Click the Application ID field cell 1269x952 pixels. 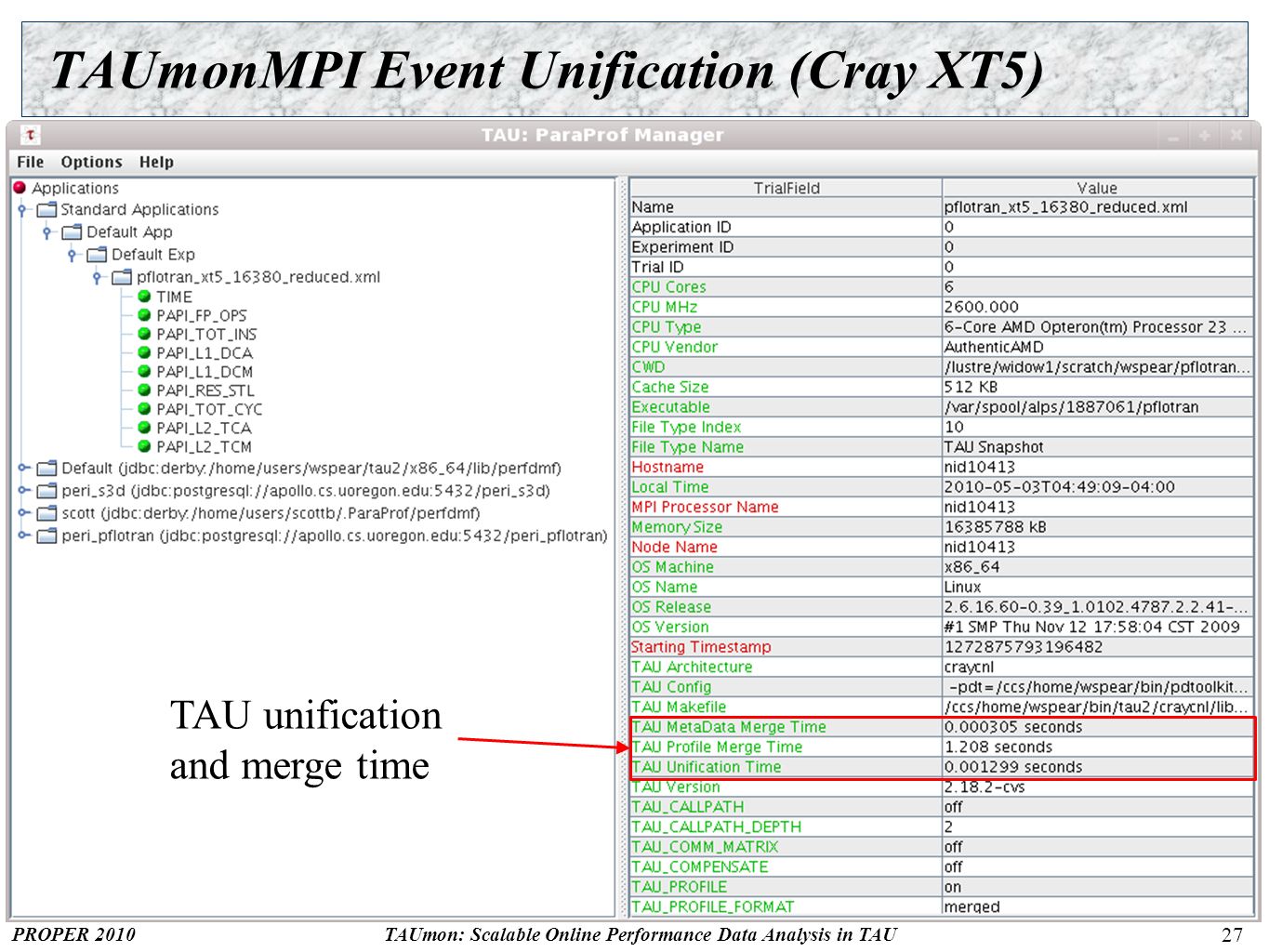tap(787, 227)
